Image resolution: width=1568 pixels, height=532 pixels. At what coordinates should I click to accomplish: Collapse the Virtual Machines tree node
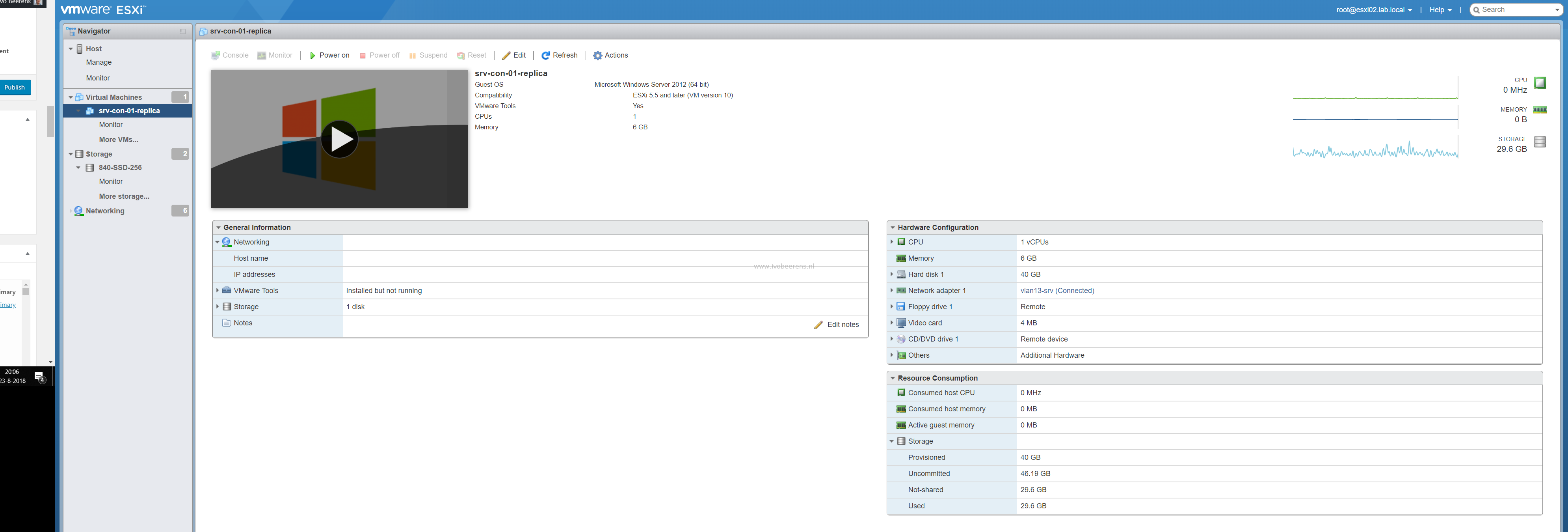pos(71,97)
